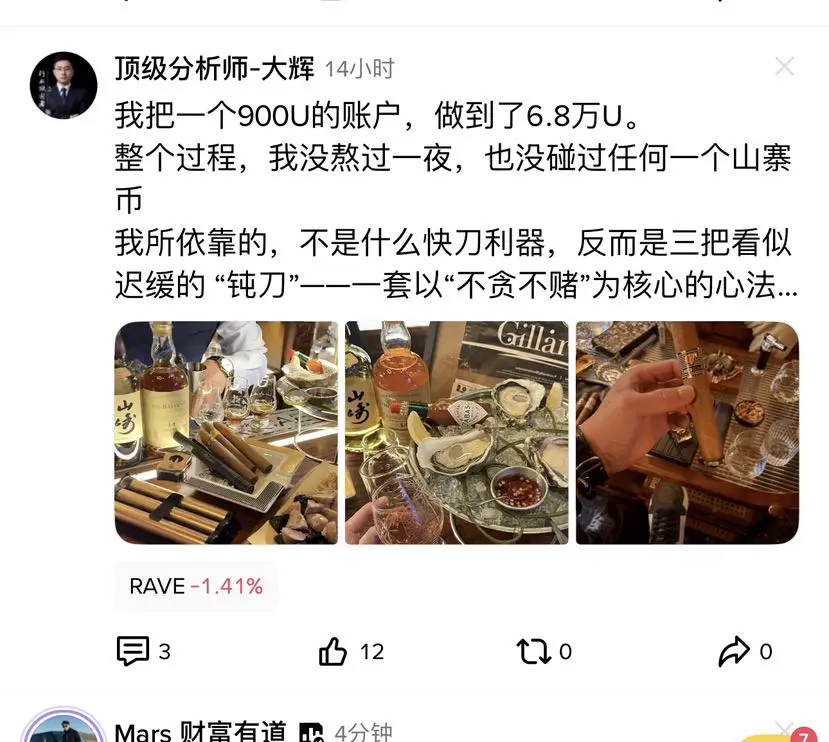Dismiss the post from 顶级分析师-大辉
The image size is (829, 742).
[785, 67]
